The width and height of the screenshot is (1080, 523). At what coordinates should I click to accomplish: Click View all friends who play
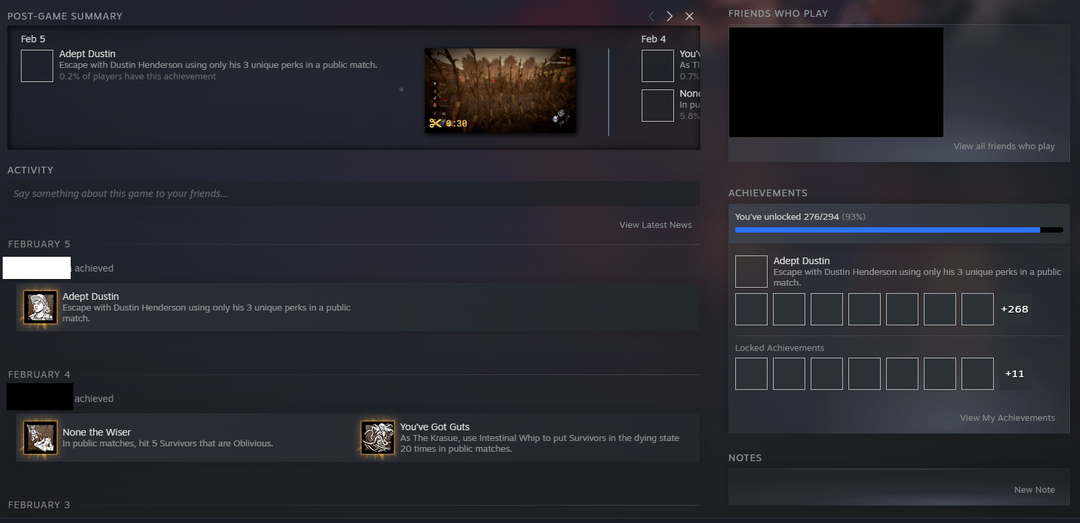pyautogui.click(x=1003, y=146)
